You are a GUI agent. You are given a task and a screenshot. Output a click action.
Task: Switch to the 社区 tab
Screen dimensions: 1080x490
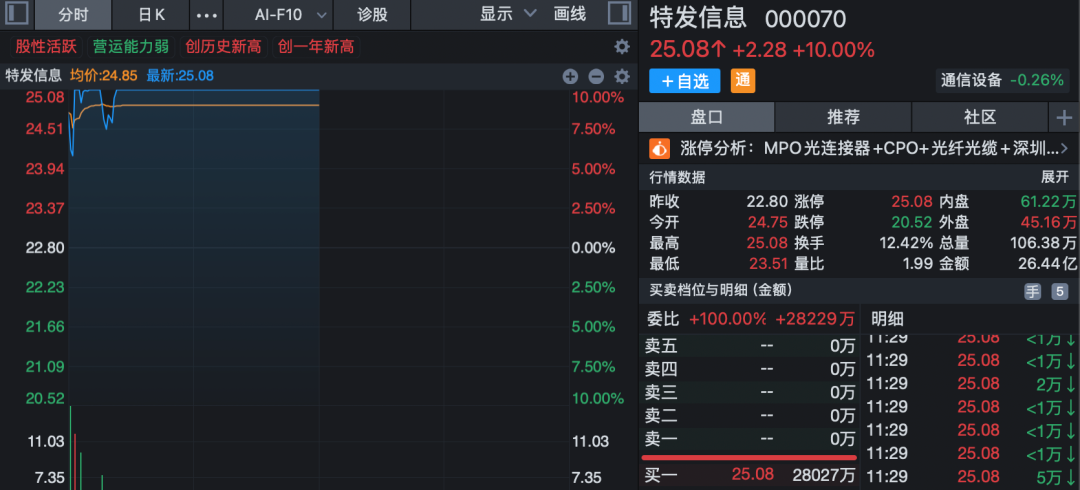[x=980, y=118]
